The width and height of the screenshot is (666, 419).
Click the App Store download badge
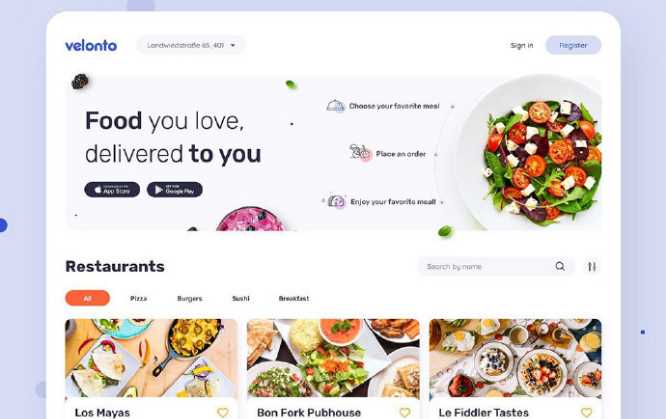click(x=112, y=190)
